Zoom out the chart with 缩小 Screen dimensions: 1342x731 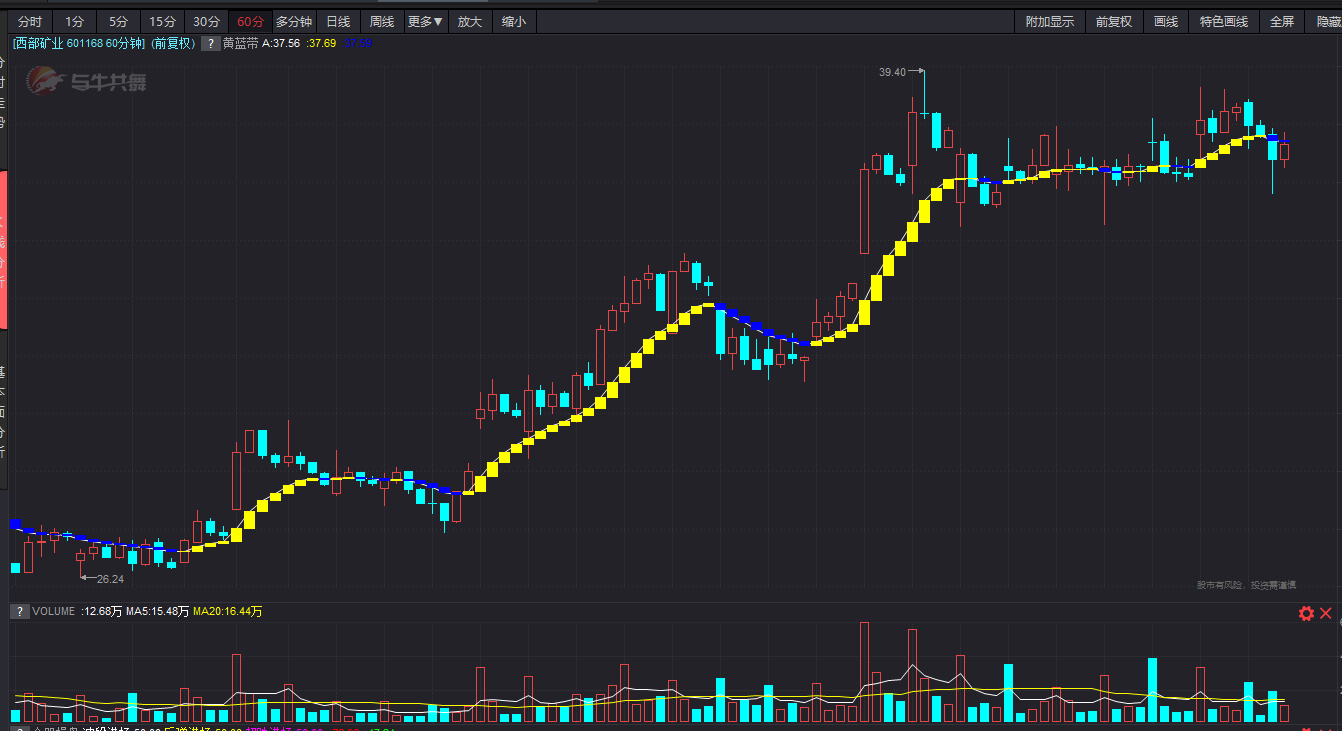coord(514,21)
